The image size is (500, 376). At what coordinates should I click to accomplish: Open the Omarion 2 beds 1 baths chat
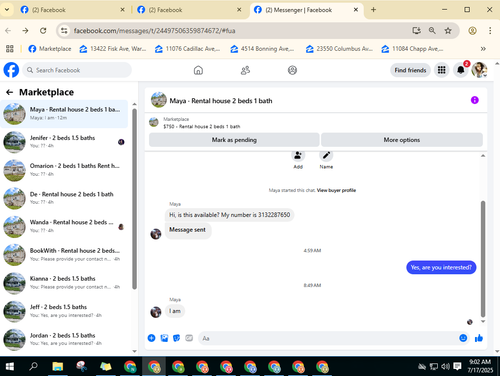click(64, 170)
